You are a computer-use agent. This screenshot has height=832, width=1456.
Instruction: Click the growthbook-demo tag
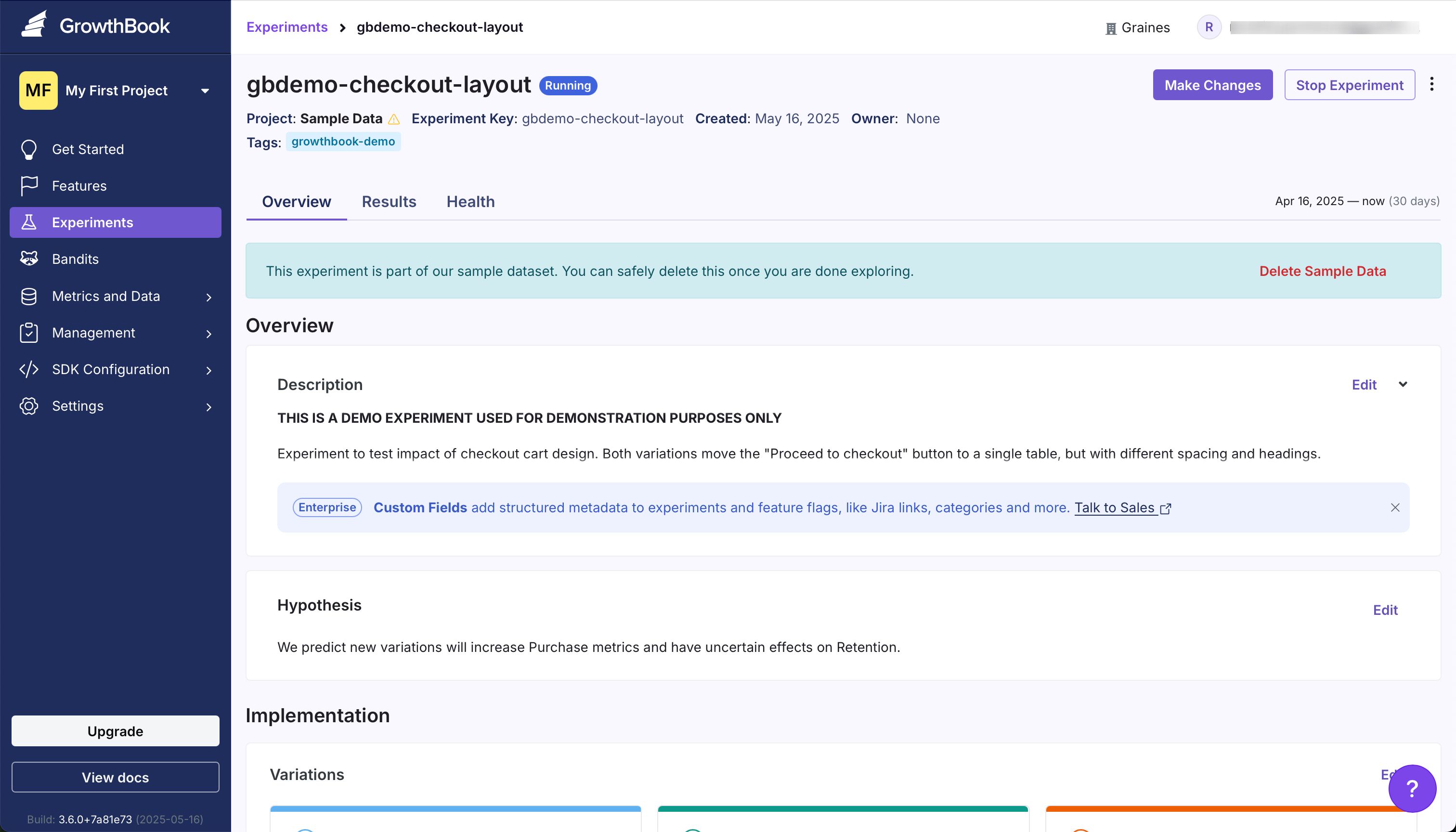343,142
